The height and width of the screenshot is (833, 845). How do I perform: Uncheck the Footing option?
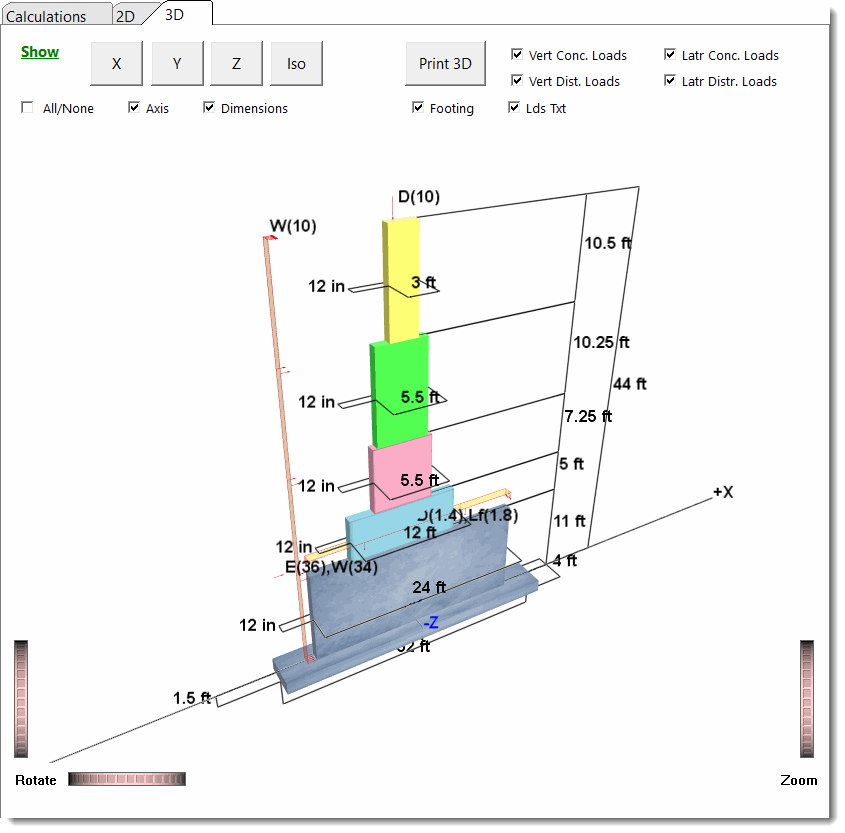pos(419,108)
